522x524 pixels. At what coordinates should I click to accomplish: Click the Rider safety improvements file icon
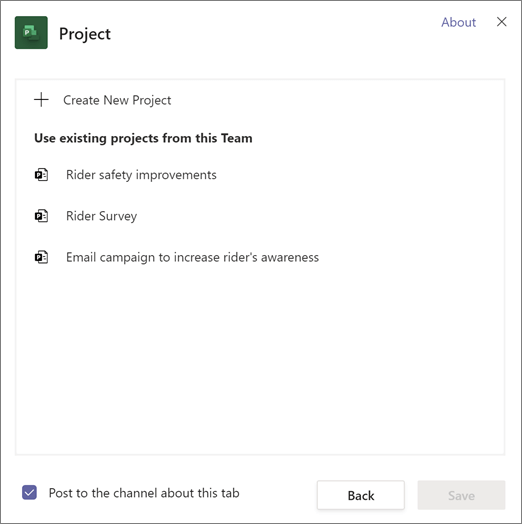pos(41,175)
